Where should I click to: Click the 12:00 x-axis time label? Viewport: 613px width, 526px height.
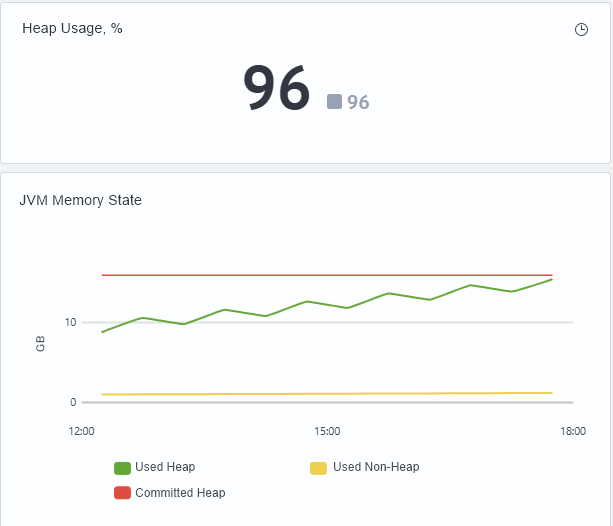[81, 431]
